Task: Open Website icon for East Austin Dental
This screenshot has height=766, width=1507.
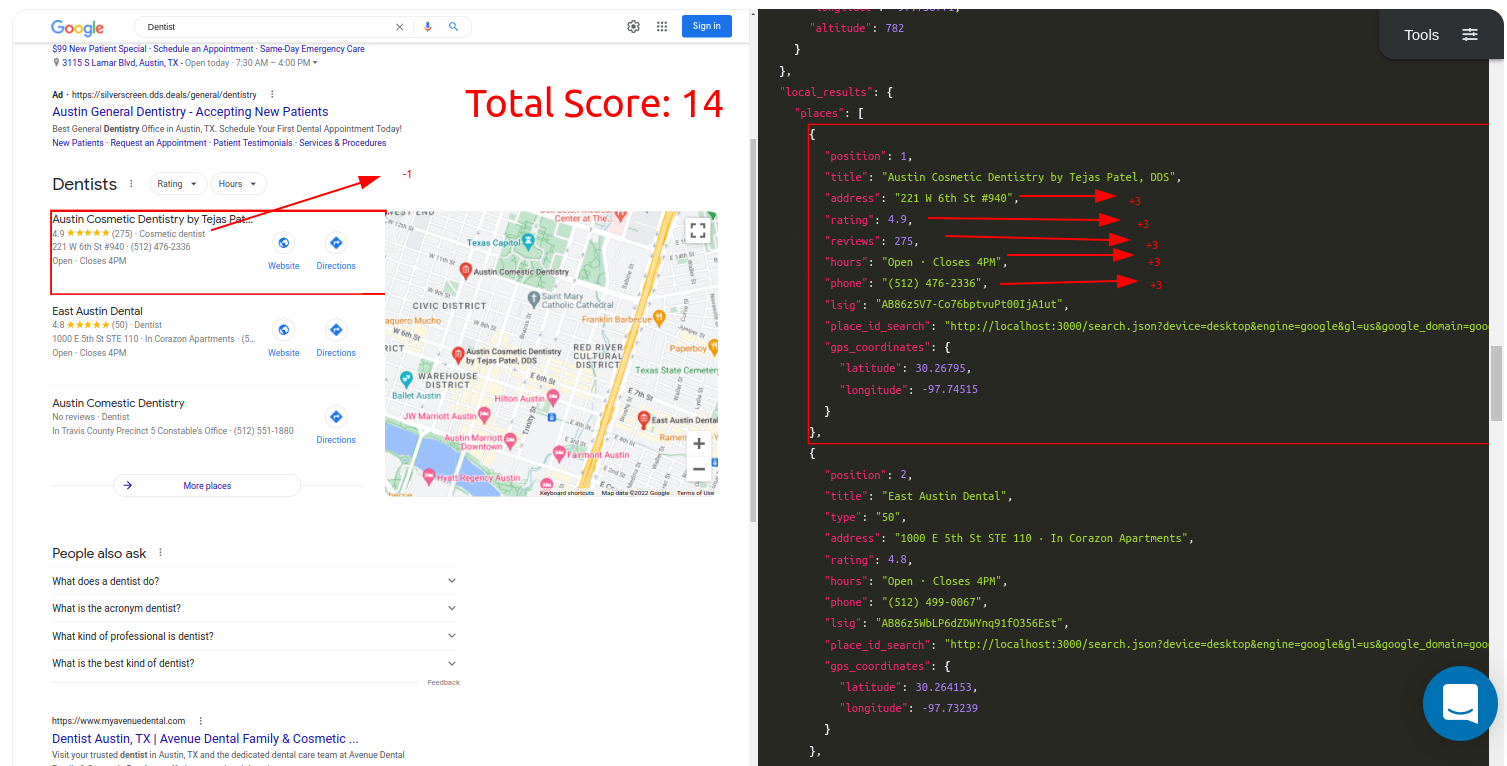Action: [x=284, y=330]
